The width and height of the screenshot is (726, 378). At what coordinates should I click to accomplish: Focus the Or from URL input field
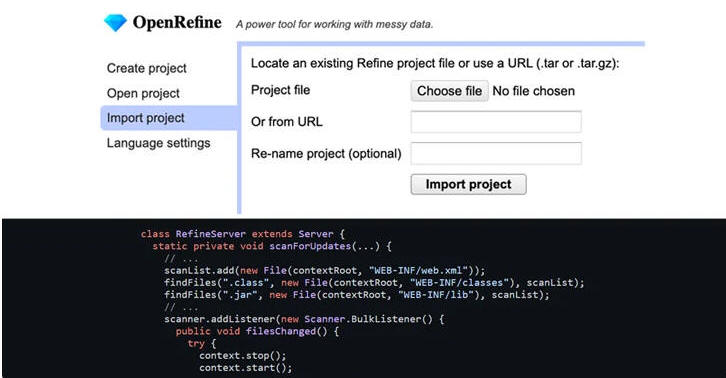(x=496, y=122)
